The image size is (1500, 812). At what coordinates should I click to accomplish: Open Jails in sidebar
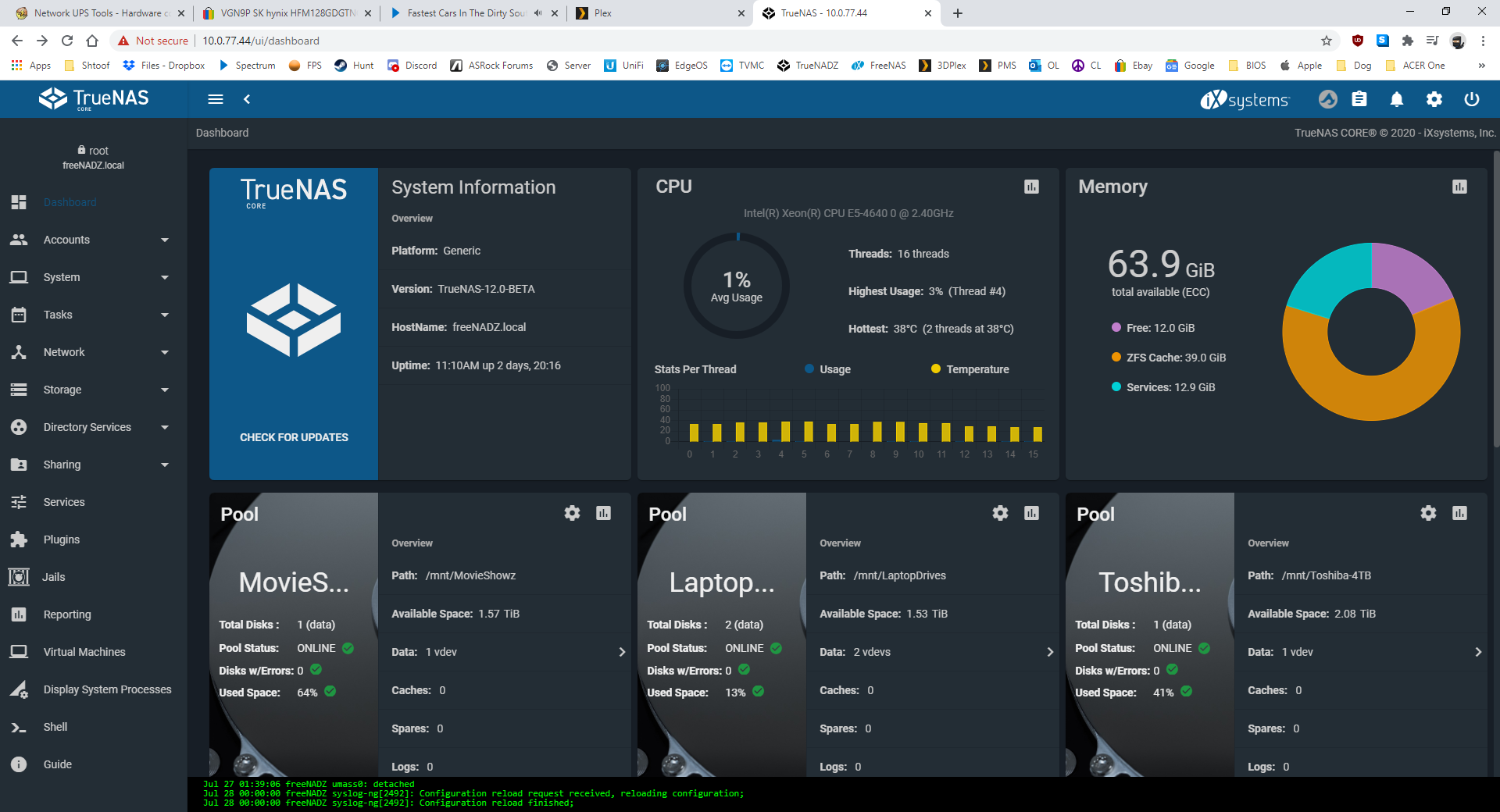pyautogui.click(x=94, y=577)
